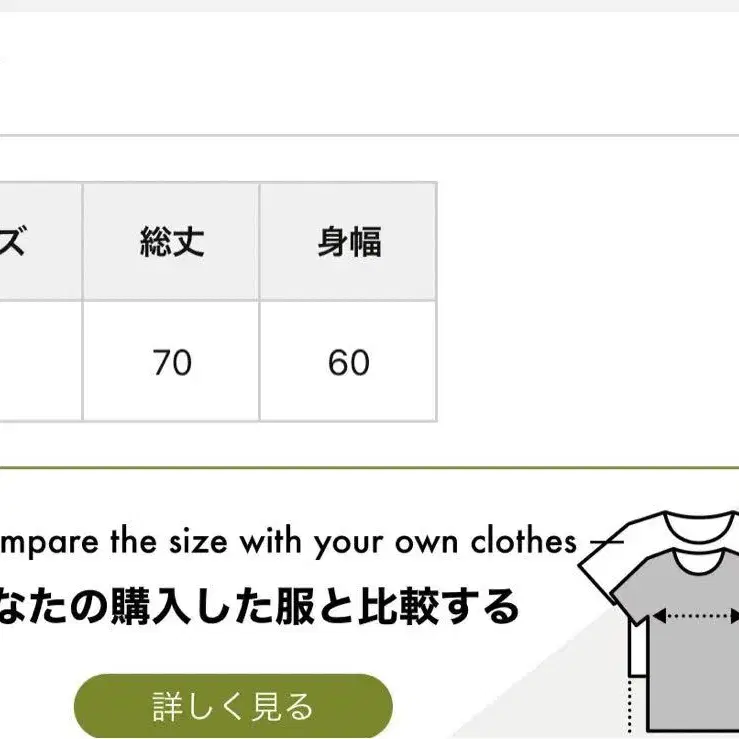This screenshot has height=739, width=739.
Task: Click the green 詳しく見る button
Action: click(x=233, y=706)
